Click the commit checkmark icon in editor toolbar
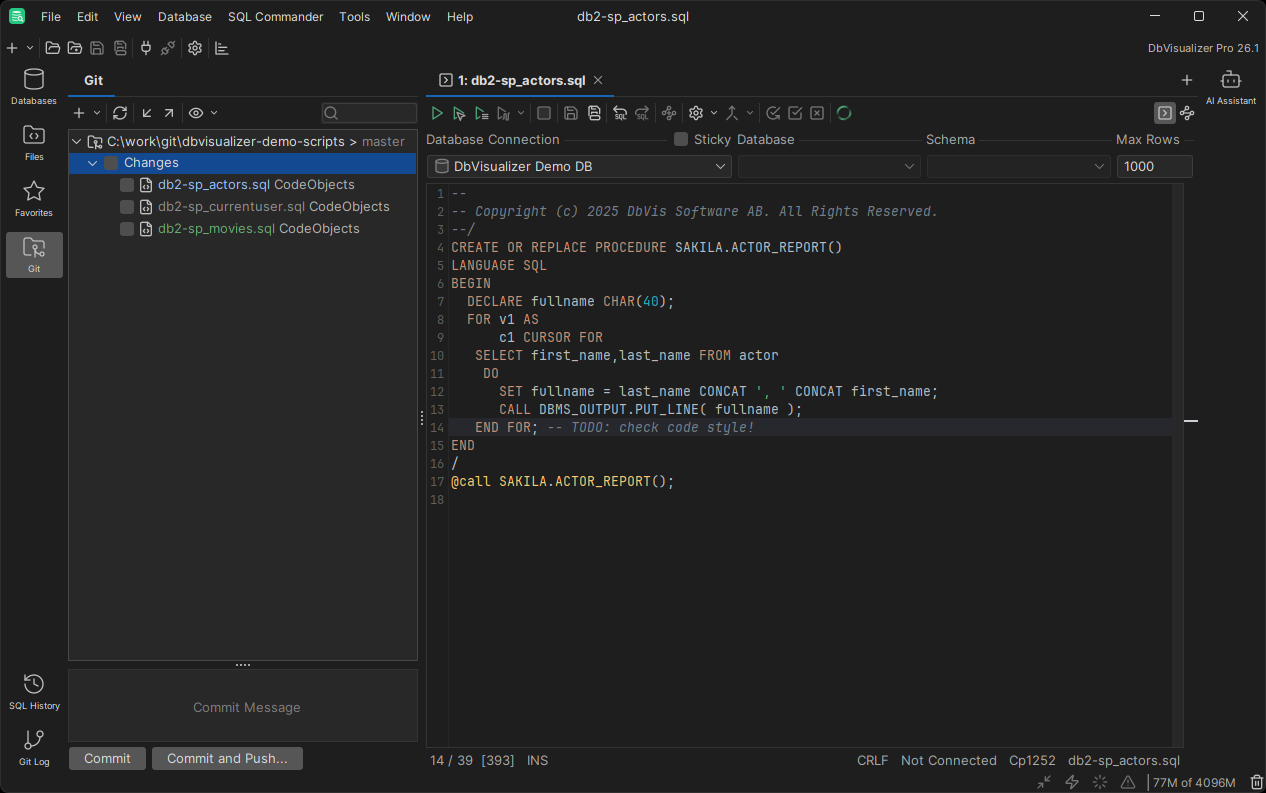This screenshot has height=793, width=1266. [x=795, y=113]
